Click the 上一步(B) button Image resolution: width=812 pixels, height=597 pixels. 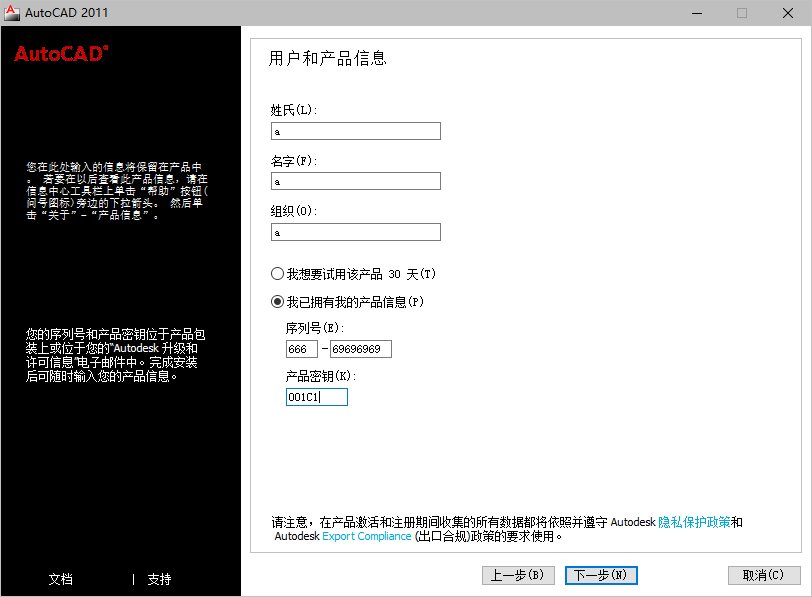pos(518,575)
